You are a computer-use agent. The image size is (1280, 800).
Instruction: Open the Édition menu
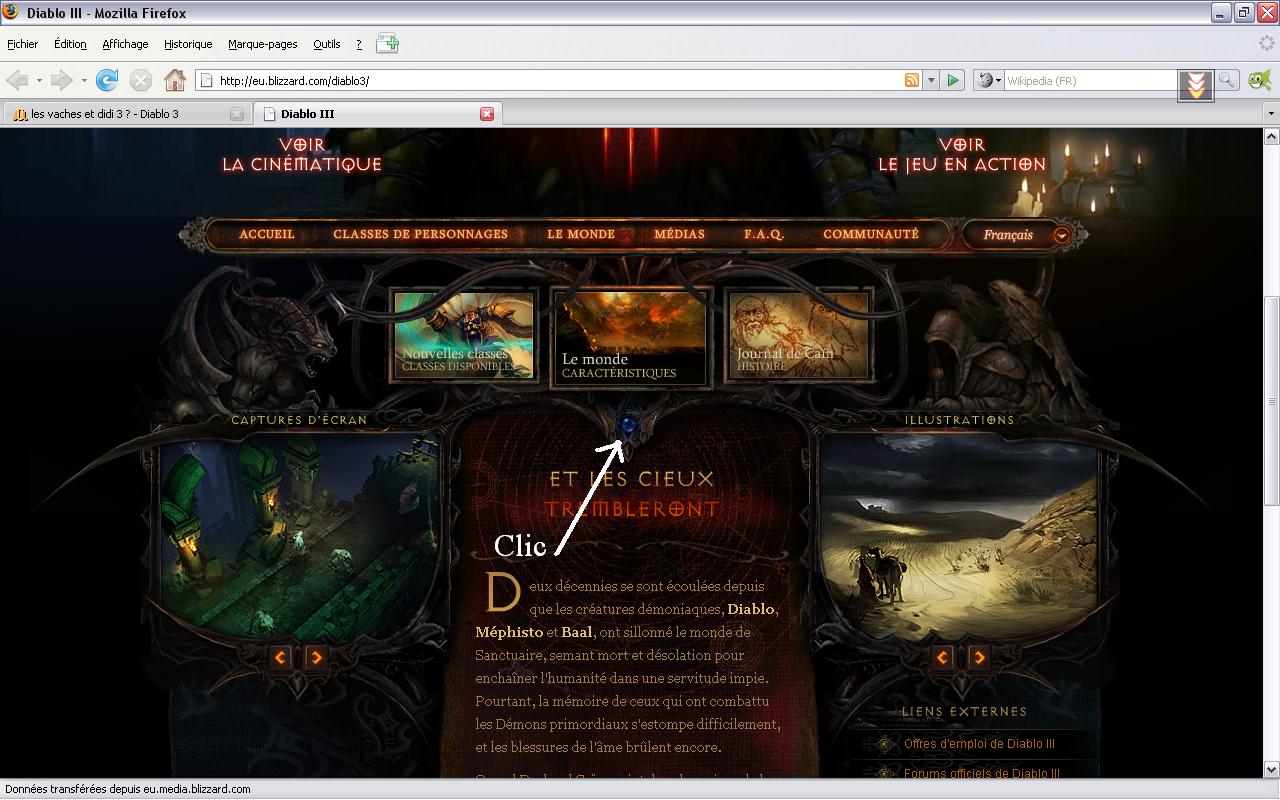(x=70, y=44)
